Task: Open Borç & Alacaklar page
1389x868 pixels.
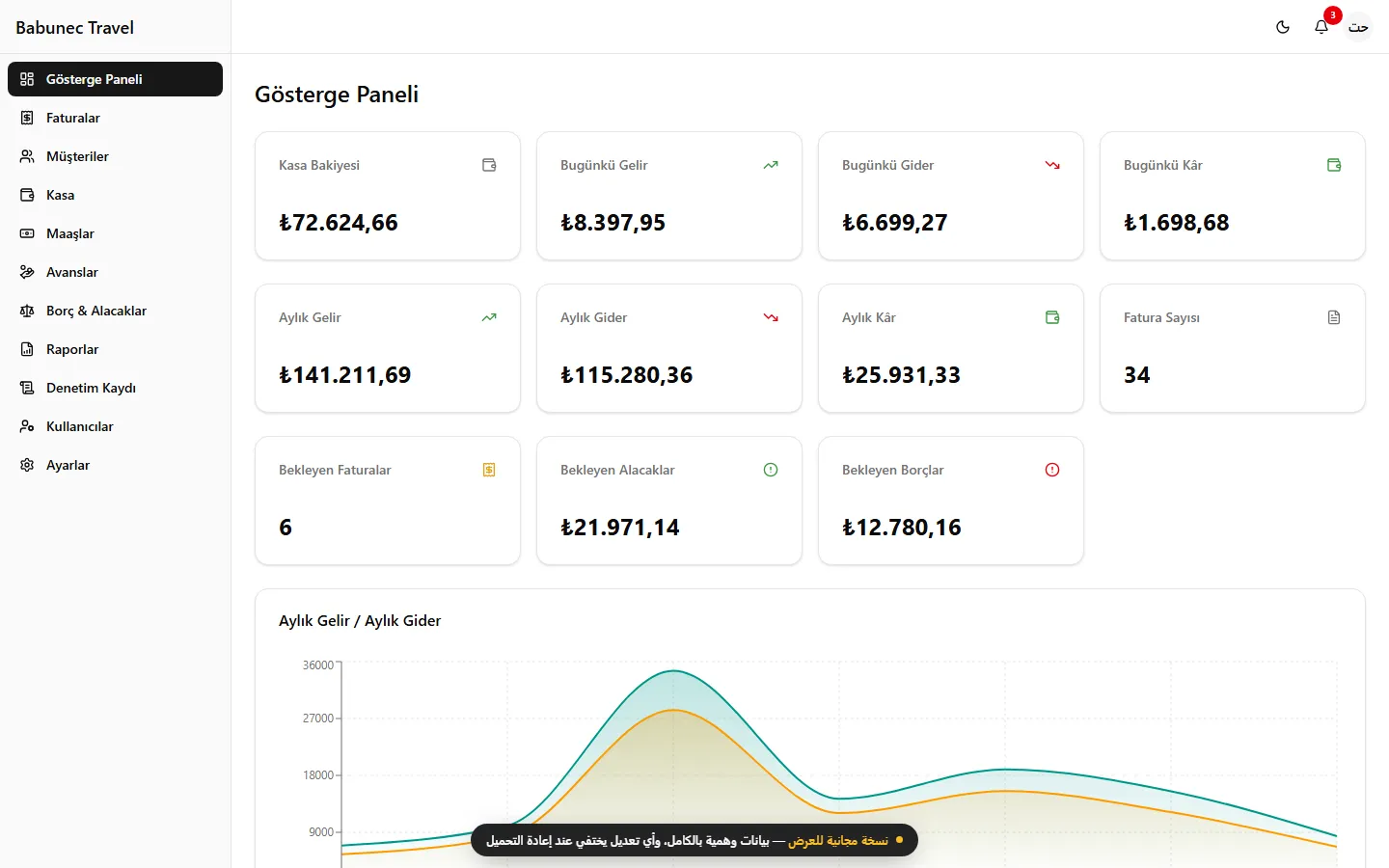Action: tap(115, 311)
